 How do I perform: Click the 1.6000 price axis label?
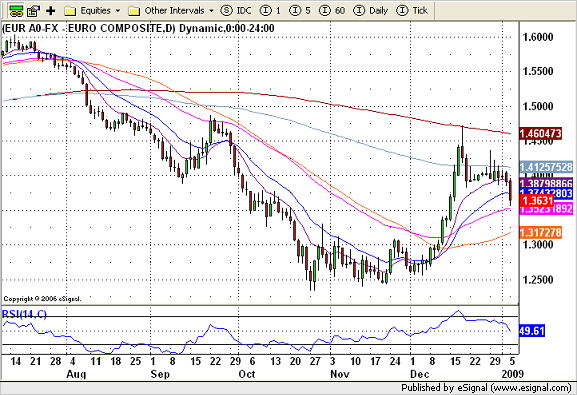click(538, 37)
